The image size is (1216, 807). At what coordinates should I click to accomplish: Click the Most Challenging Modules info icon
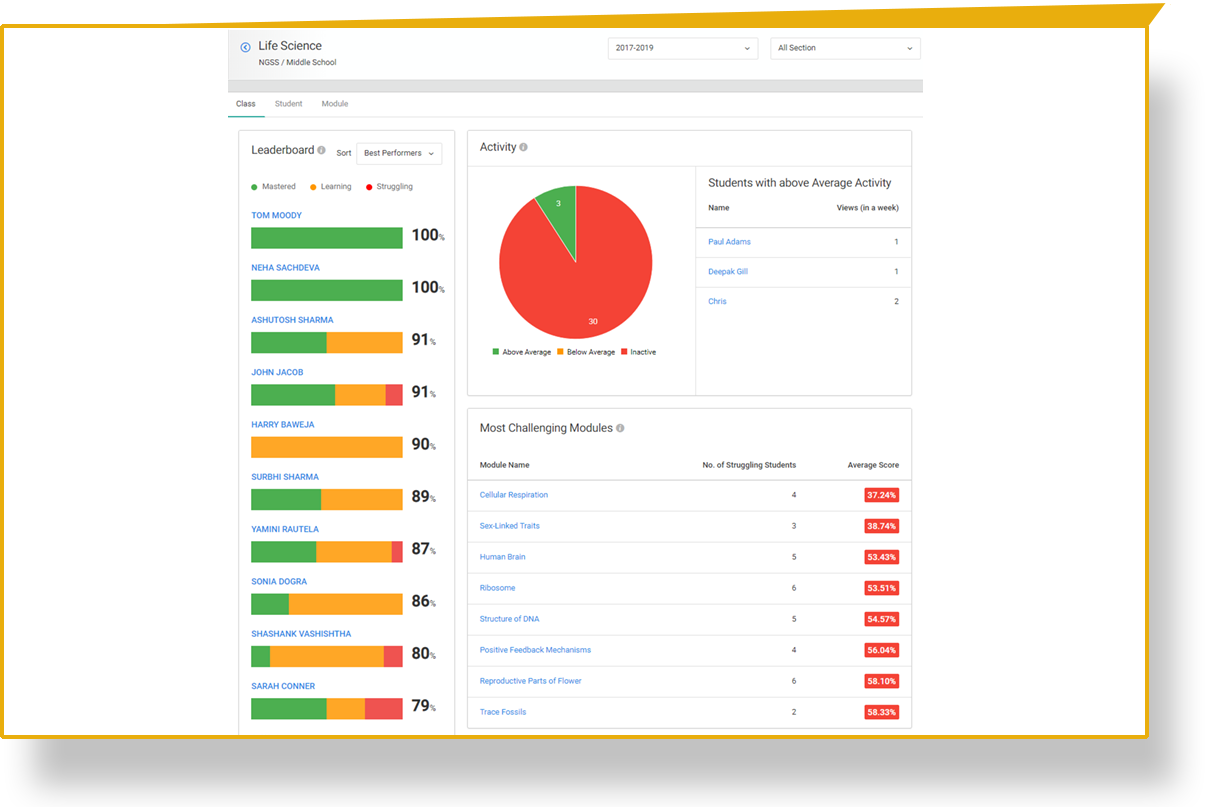(x=620, y=428)
